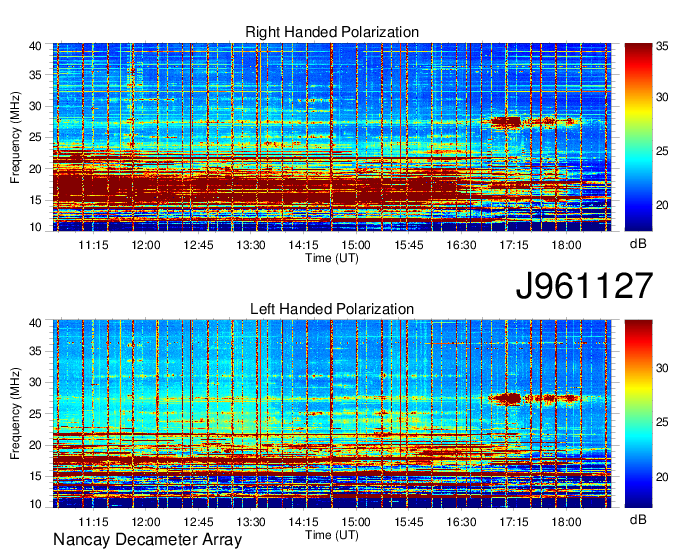Click the 25 MHz frequency tick of the Left Handed plot
Viewport: 680px width, 552px height.
click(x=35, y=413)
